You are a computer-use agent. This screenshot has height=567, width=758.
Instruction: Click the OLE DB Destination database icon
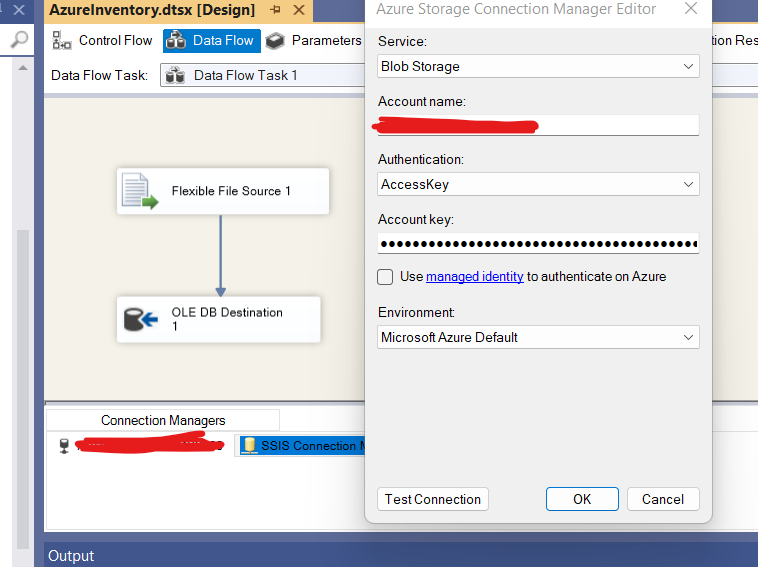coord(141,320)
